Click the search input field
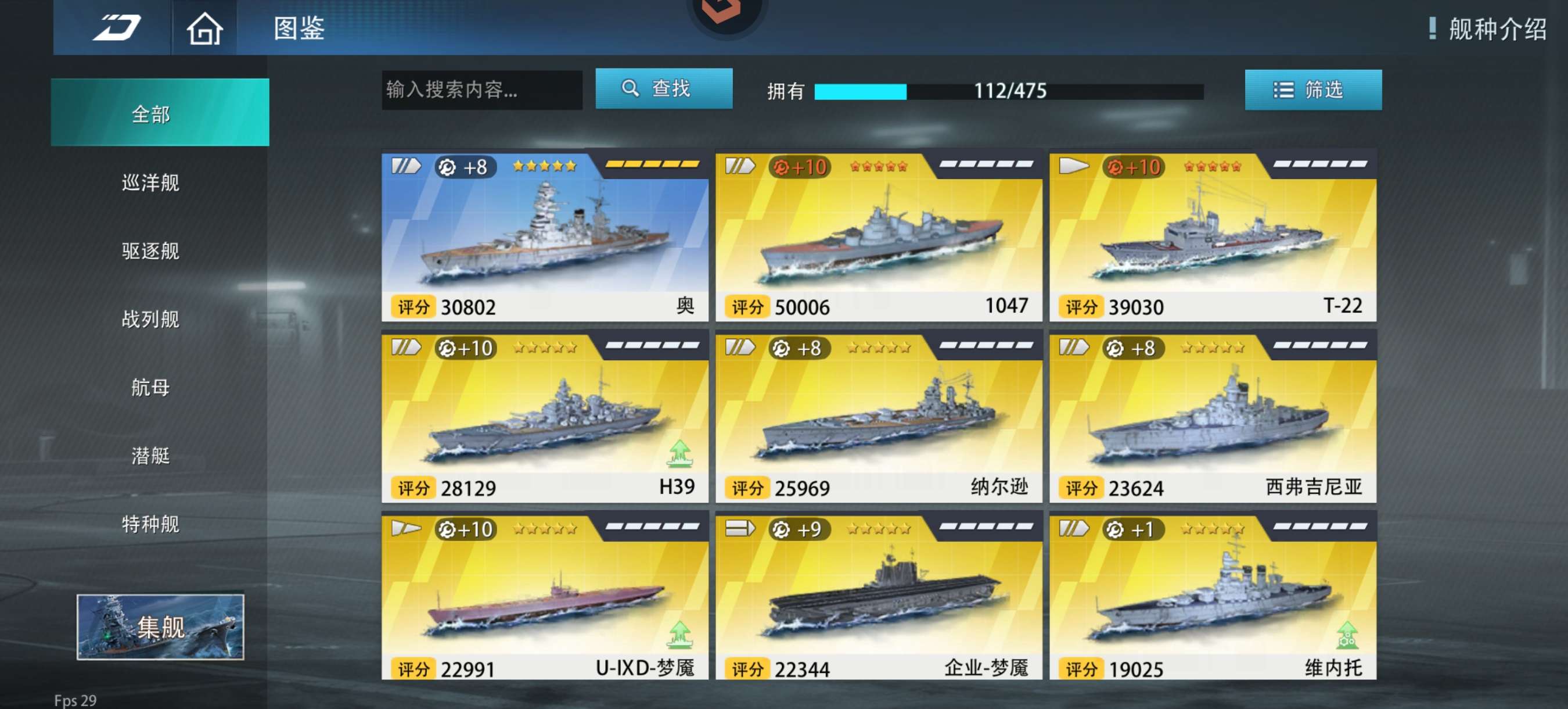 coord(481,89)
